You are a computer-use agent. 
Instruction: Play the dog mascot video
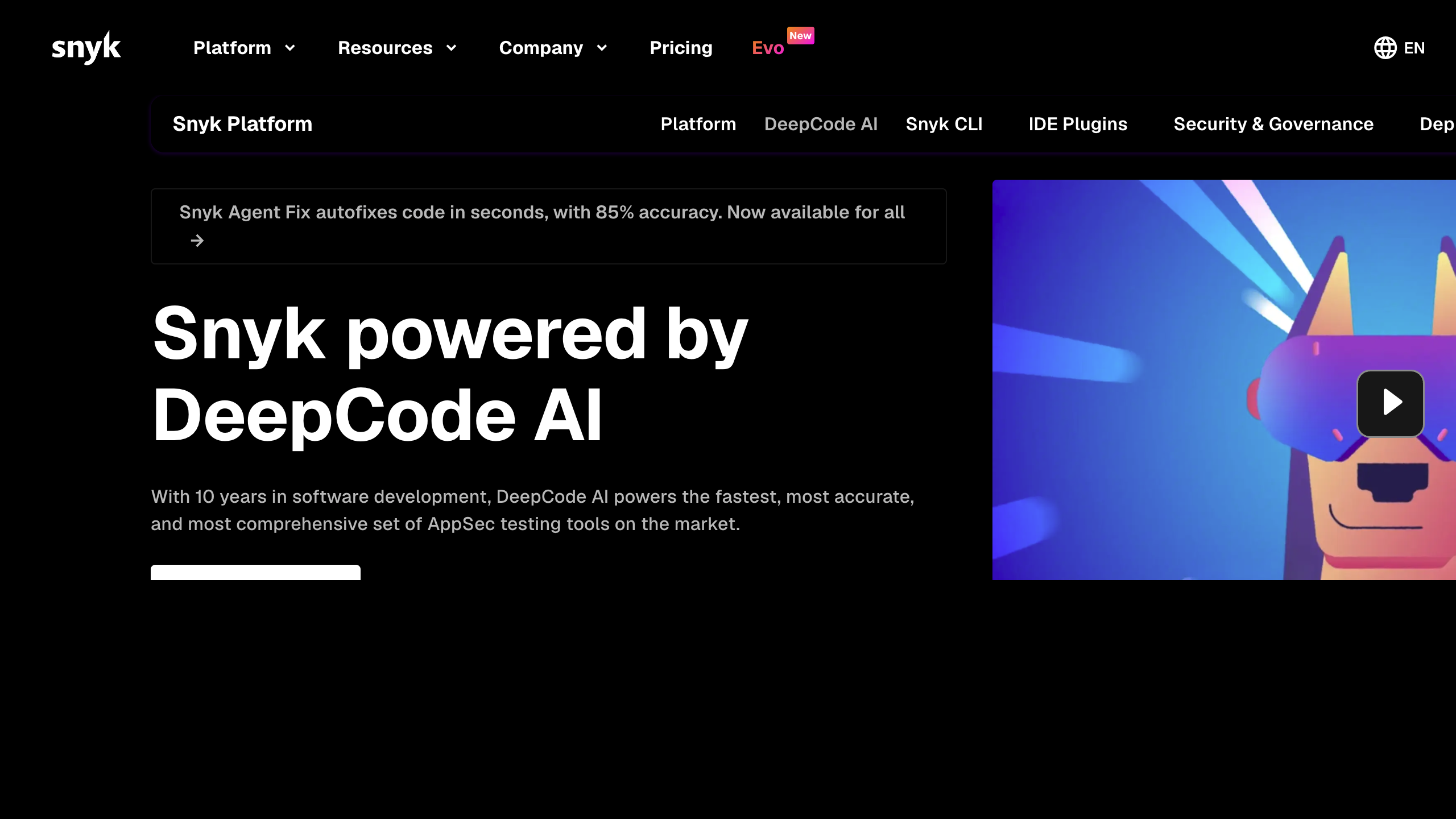point(1391,403)
